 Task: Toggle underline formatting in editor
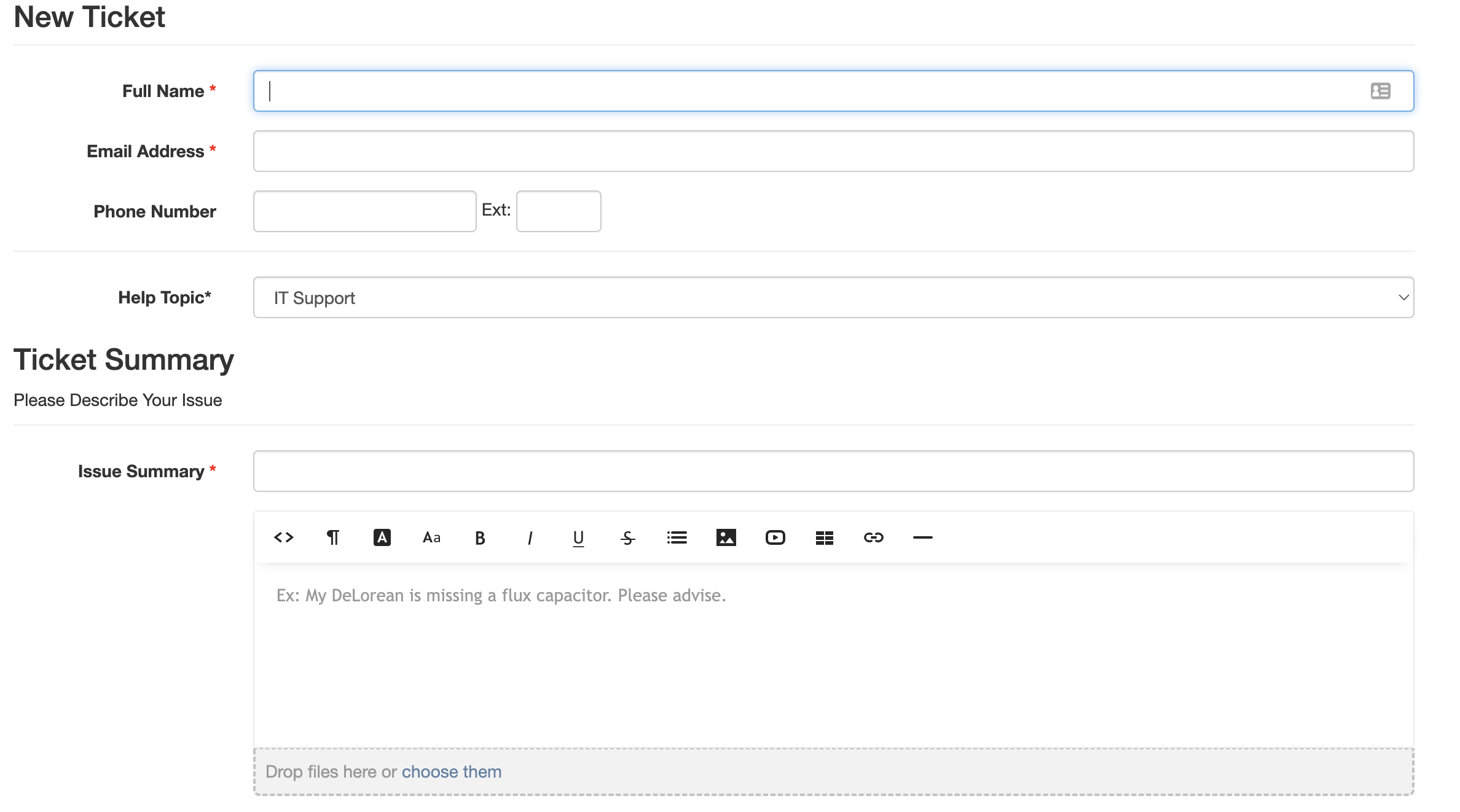(578, 538)
